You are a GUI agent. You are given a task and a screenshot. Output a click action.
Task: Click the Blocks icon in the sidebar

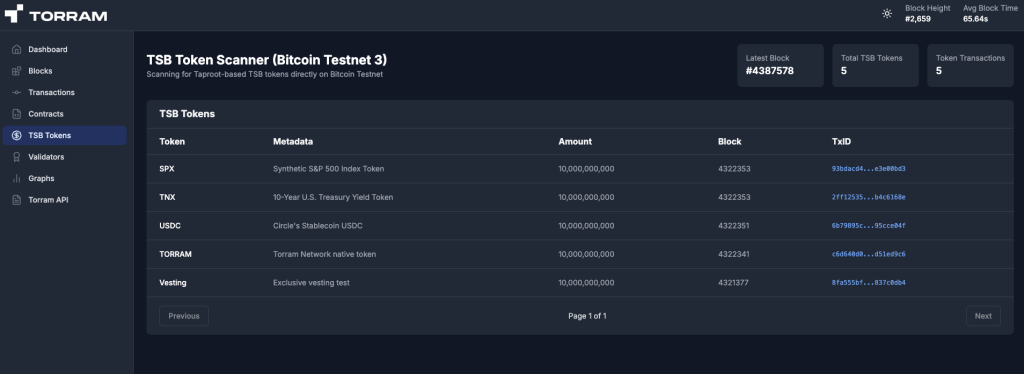pyautogui.click(x=16, y=71)
